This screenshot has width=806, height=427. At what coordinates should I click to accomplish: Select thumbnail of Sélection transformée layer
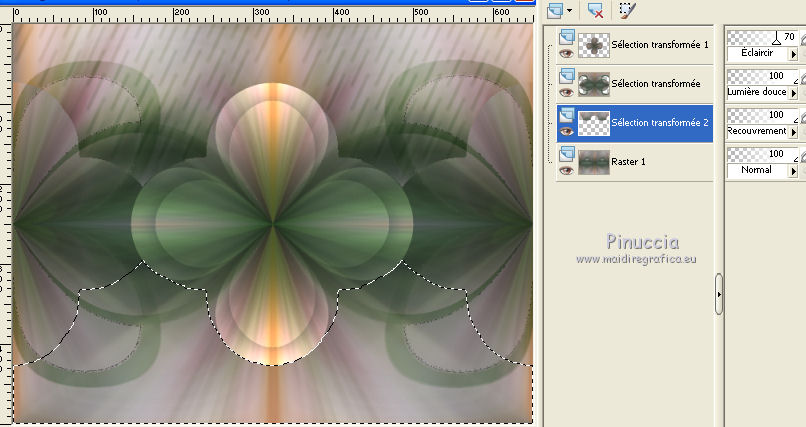[594, 84]
